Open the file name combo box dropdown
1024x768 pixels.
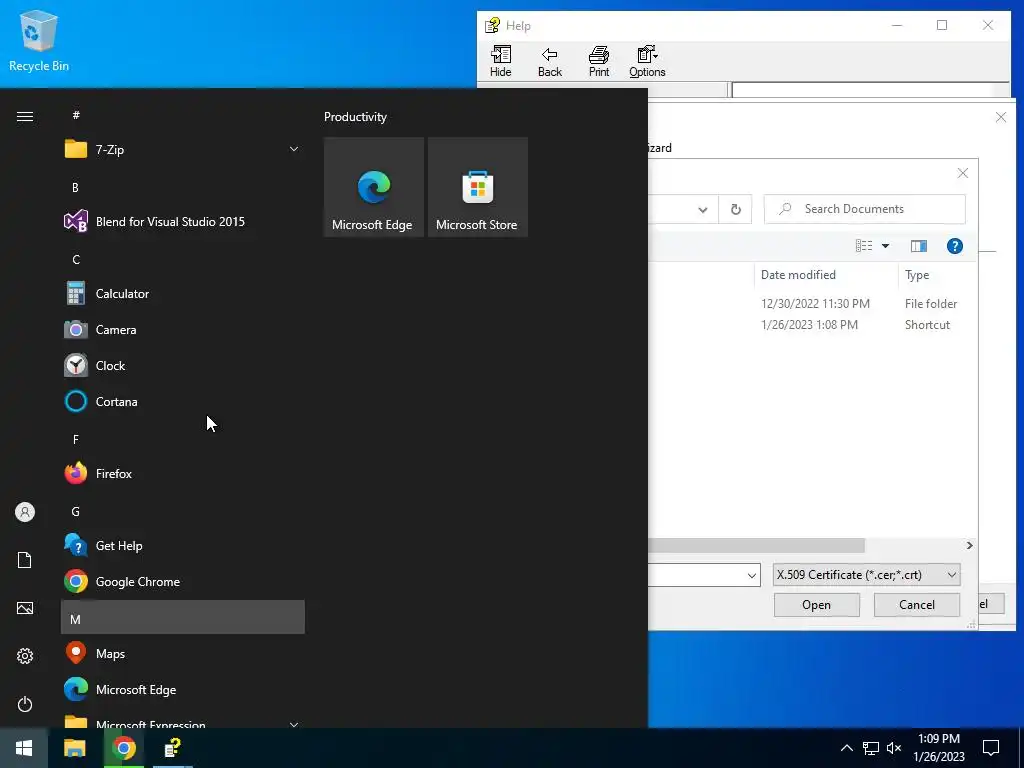[x=752, y=575]
